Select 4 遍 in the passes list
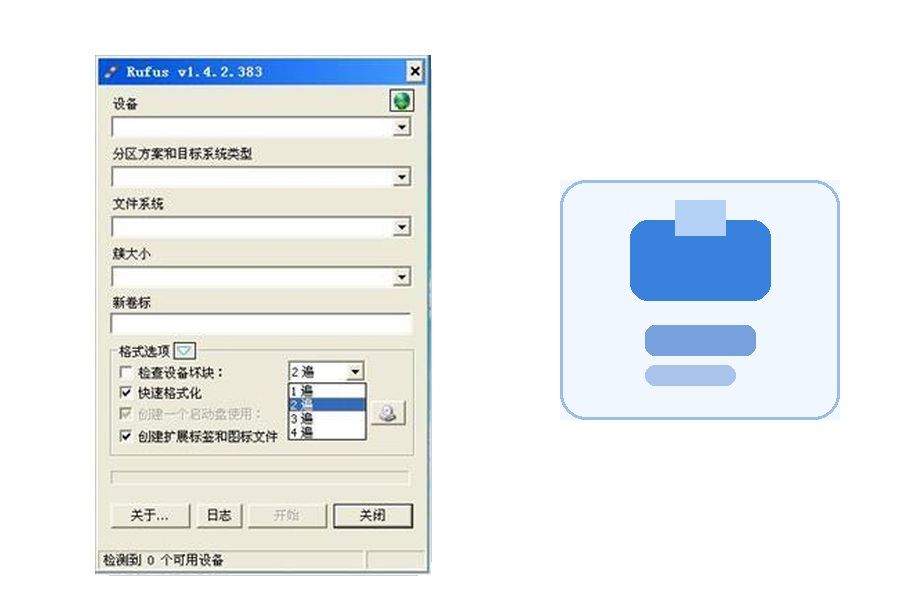Screen dimensions: 900x600 [x=327, y=432]
